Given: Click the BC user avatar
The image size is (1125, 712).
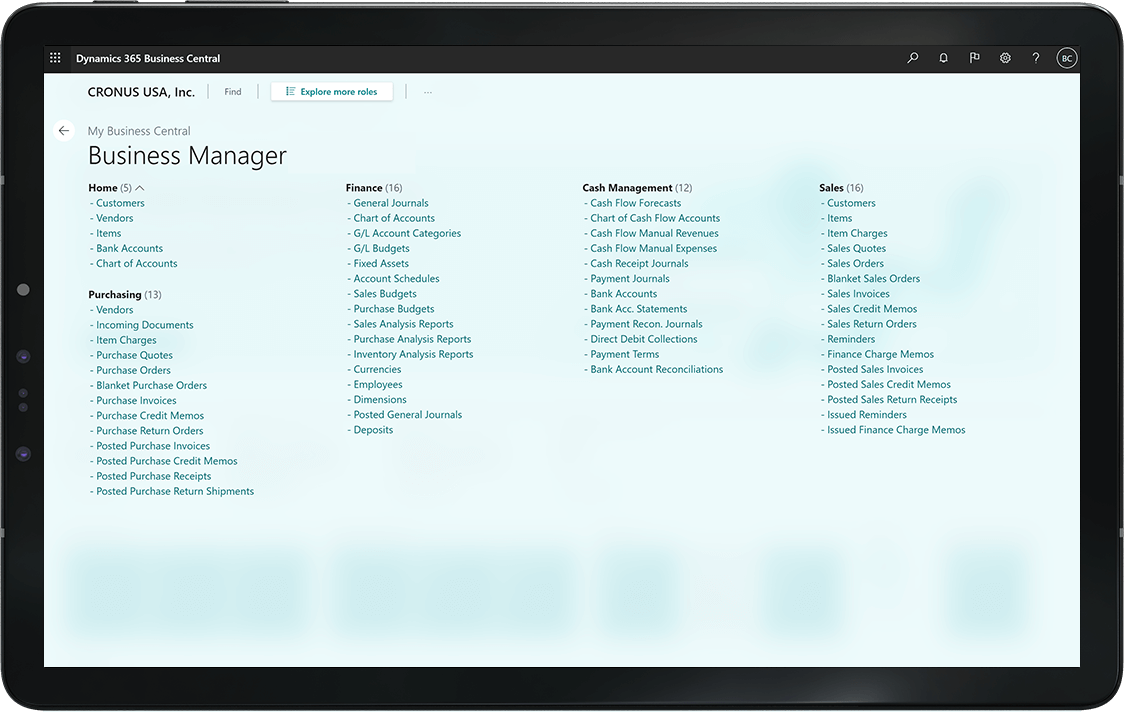Looking at the screenshot, I should pos(1067,59).
